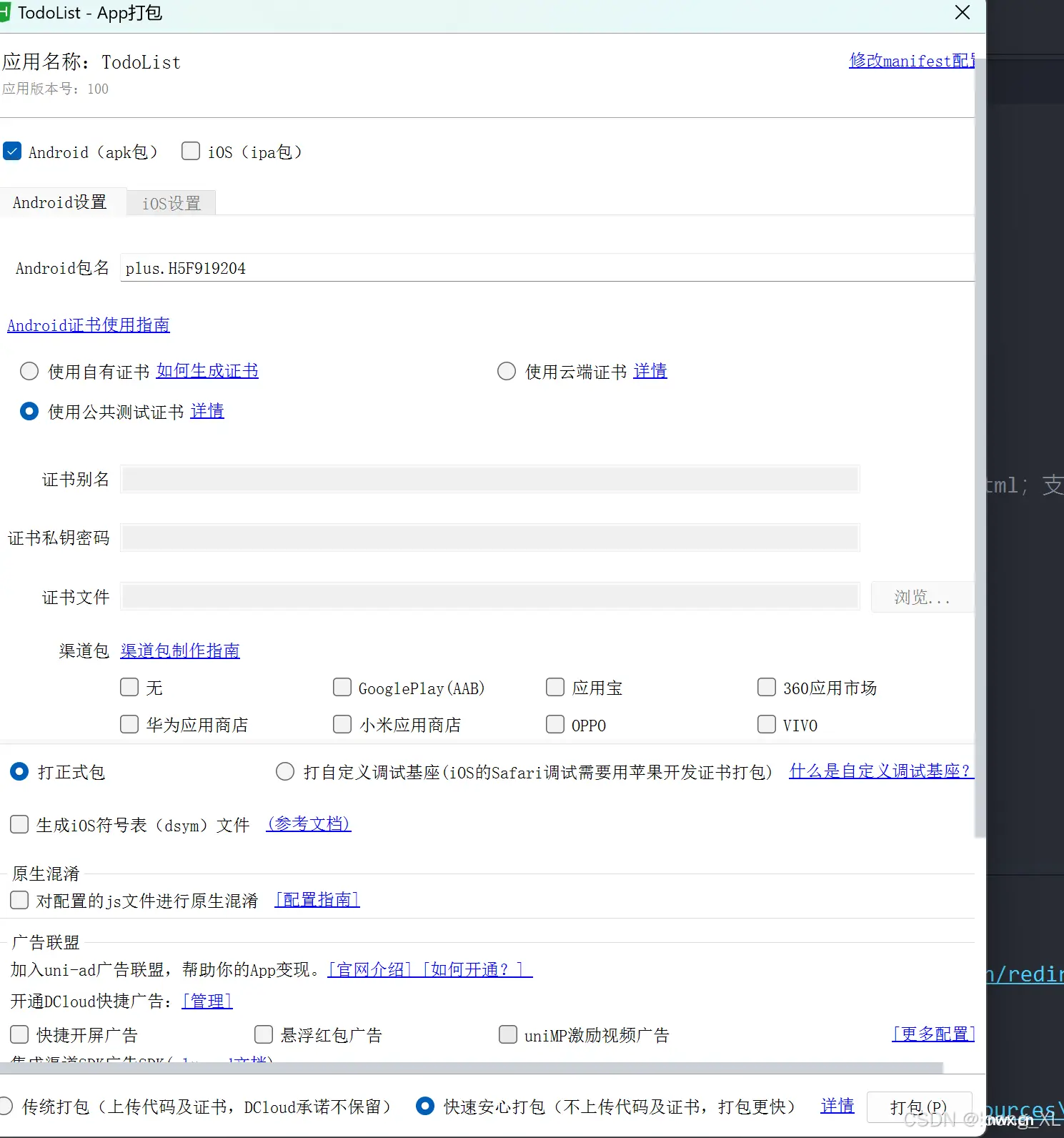This screenshot has height=1138, width=1064.
Task: Check the 360应用市场 checkbox
Action: tap(767, 687)
